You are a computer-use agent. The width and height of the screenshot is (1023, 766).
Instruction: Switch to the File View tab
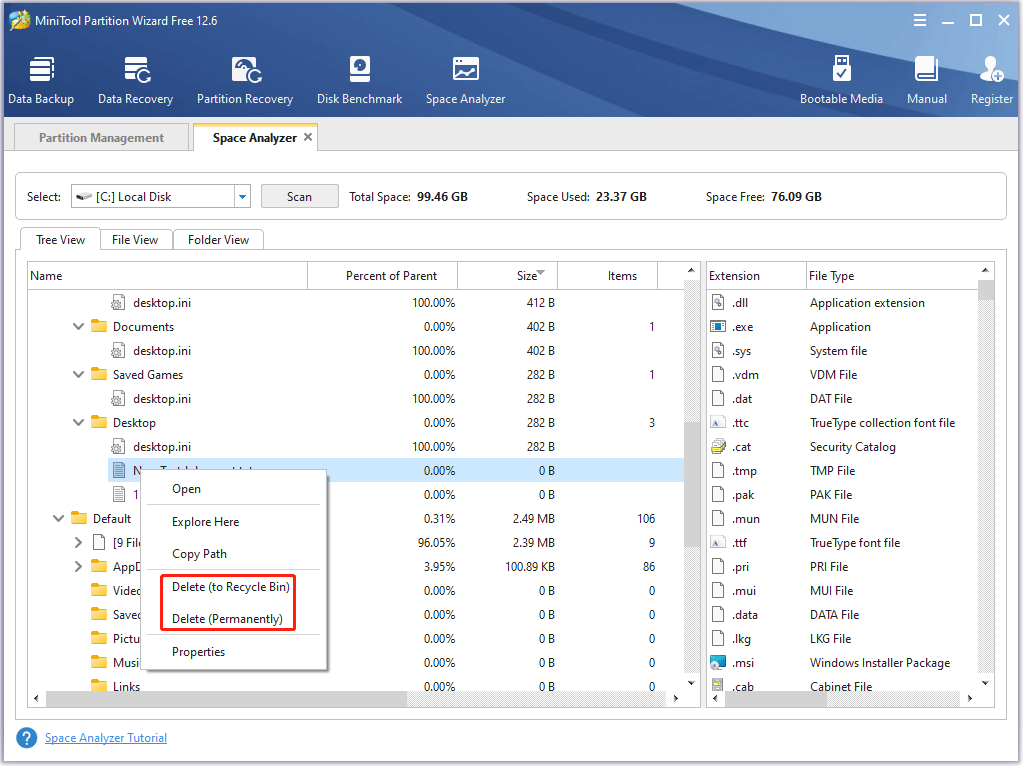pyautogui.click(x=135, y=239)
